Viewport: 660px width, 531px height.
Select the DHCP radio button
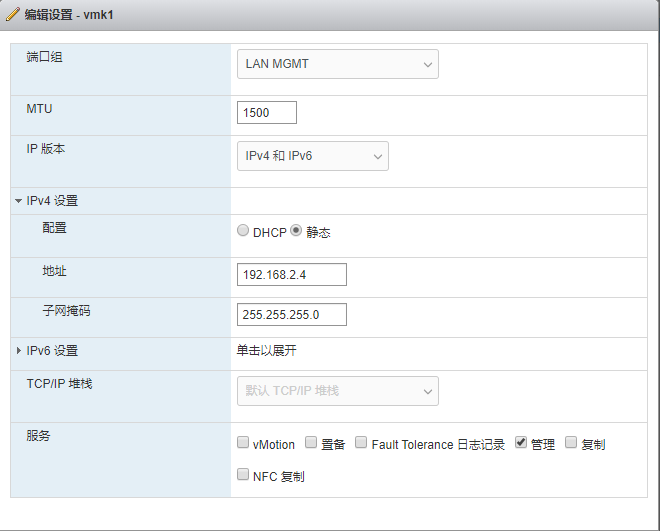pos(243,231)
